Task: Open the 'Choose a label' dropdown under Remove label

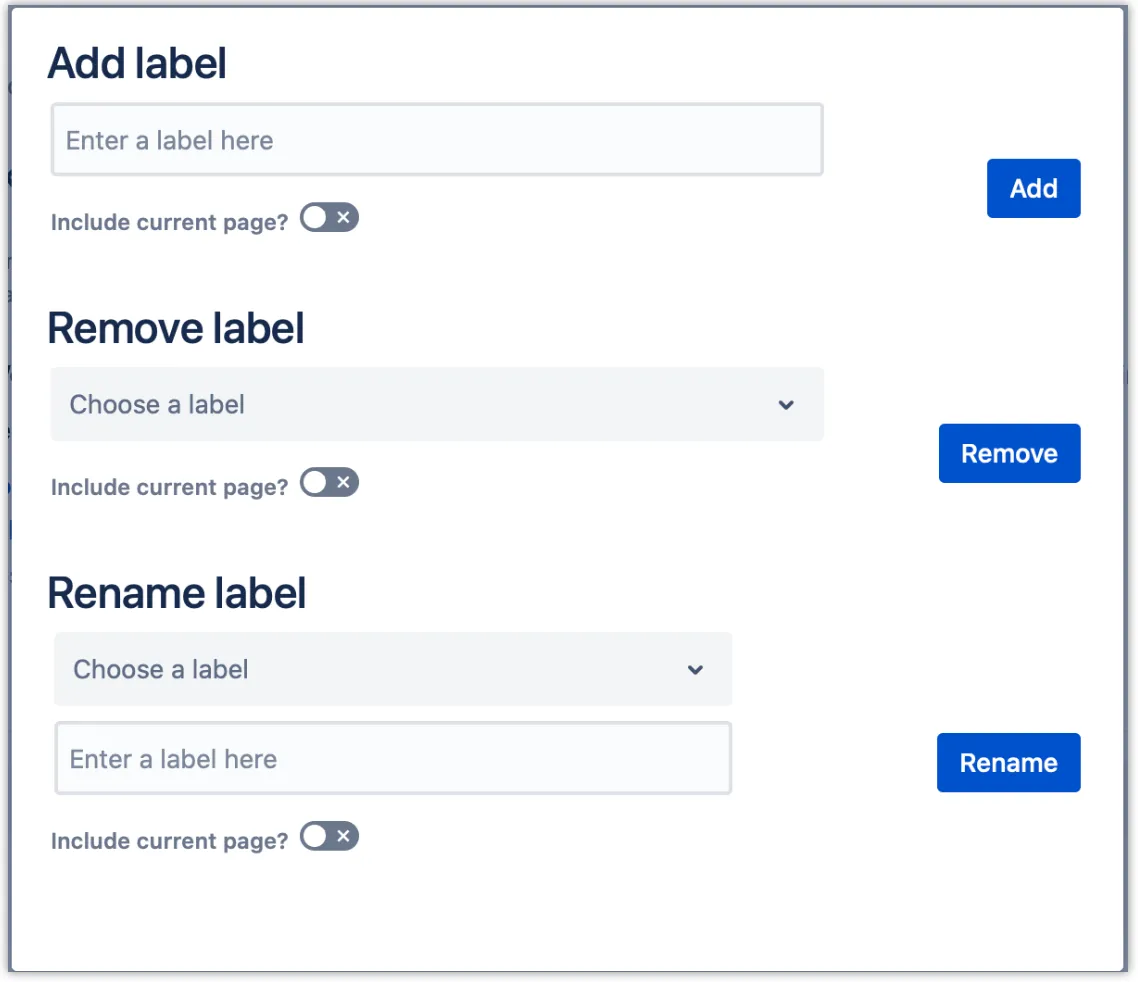Action: [437, 404]
